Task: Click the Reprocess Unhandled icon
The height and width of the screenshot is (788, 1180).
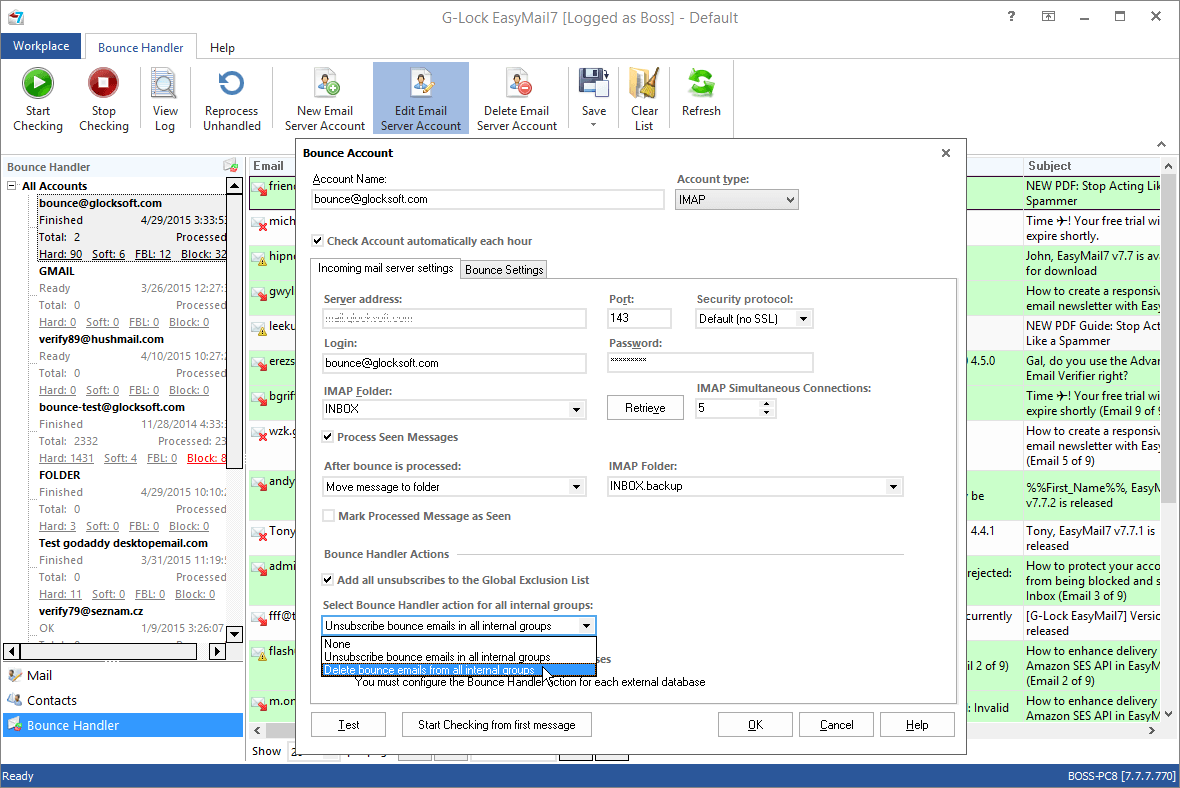Action: [x=231, y=84]
